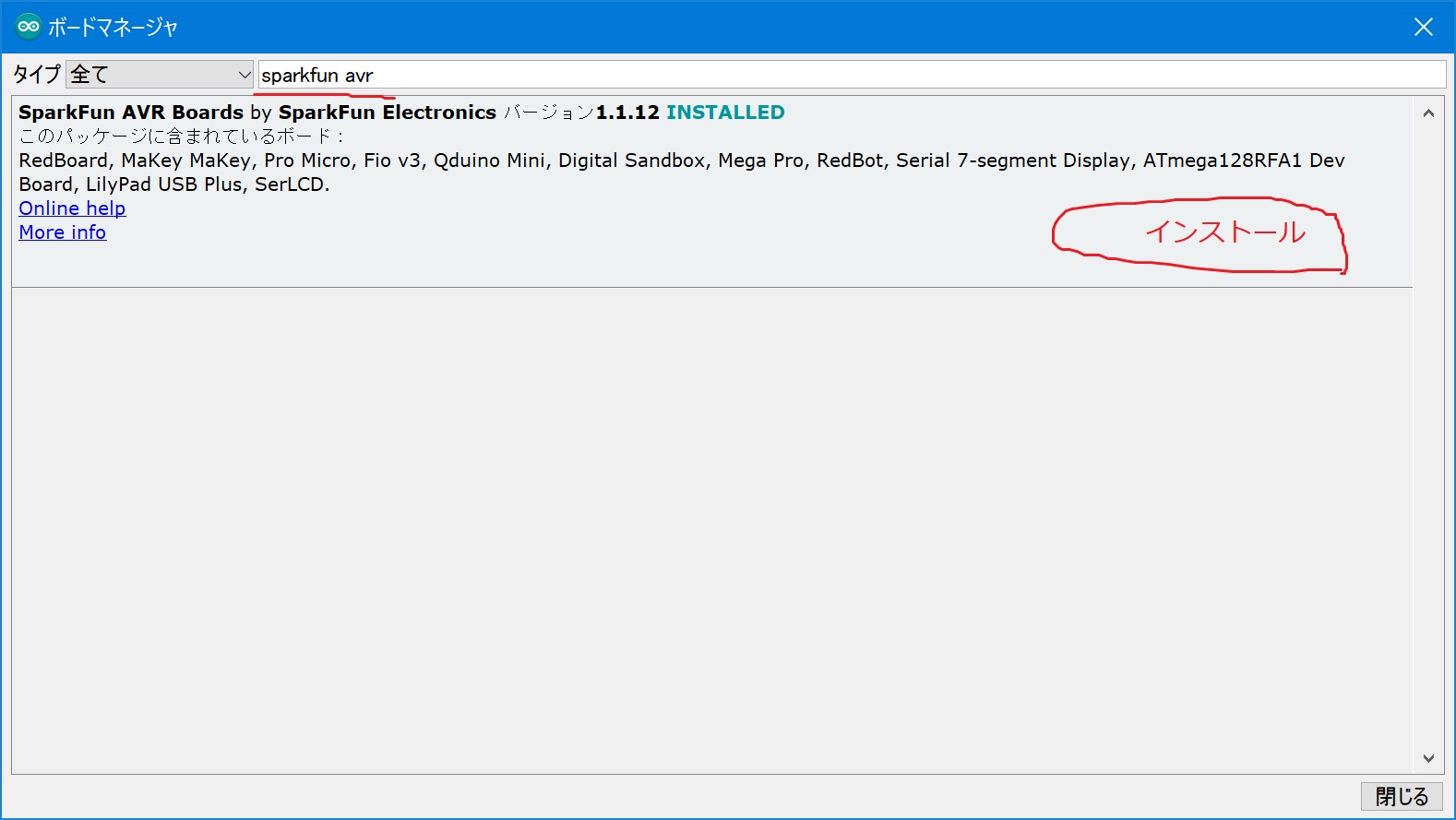
Task: Open the Online help link
Action: (x=72, y=208)
